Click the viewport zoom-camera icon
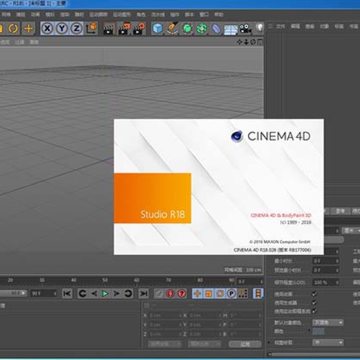The width and height of the screenshot is (360, 360). click(x=246, y=42)
